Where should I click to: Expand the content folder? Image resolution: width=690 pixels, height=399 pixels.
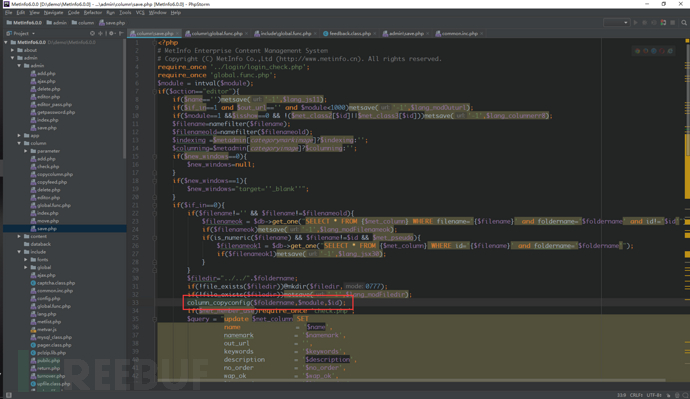click(x=19, y=236)
